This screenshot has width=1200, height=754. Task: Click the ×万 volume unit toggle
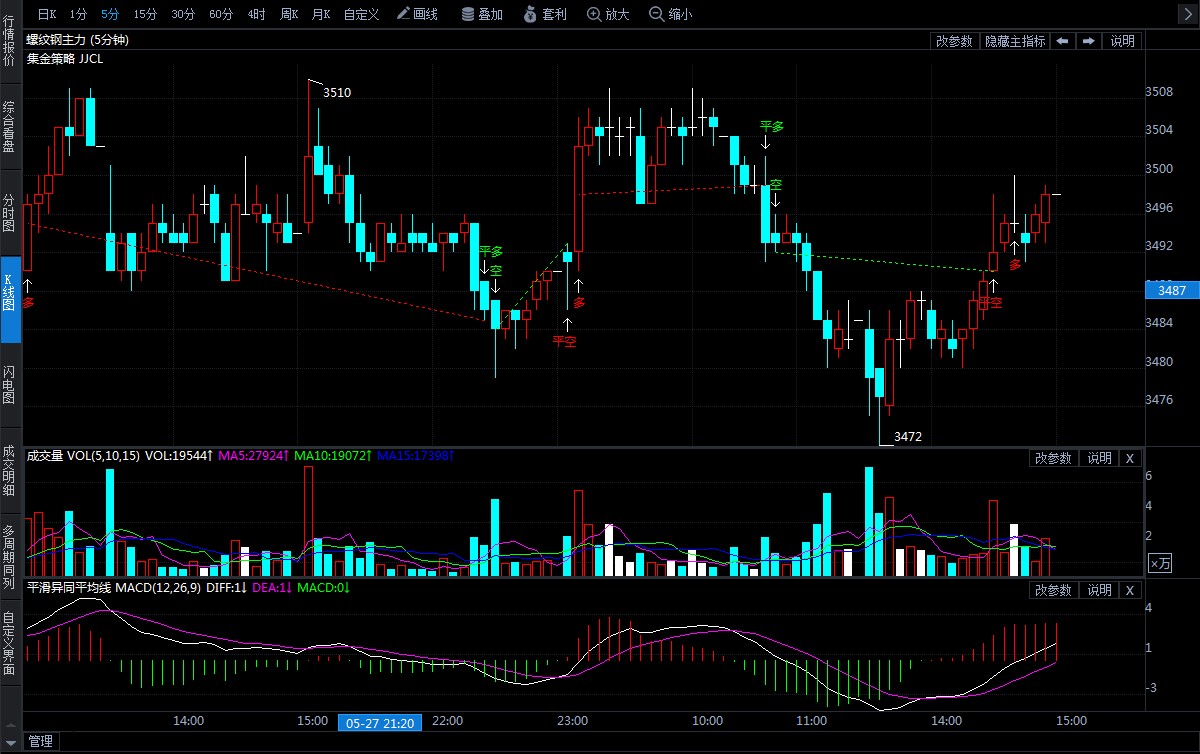1160,563
